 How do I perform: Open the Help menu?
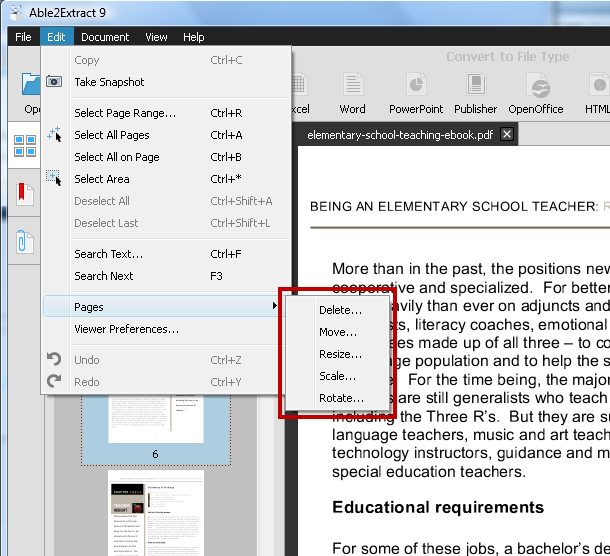pos(193,37)
